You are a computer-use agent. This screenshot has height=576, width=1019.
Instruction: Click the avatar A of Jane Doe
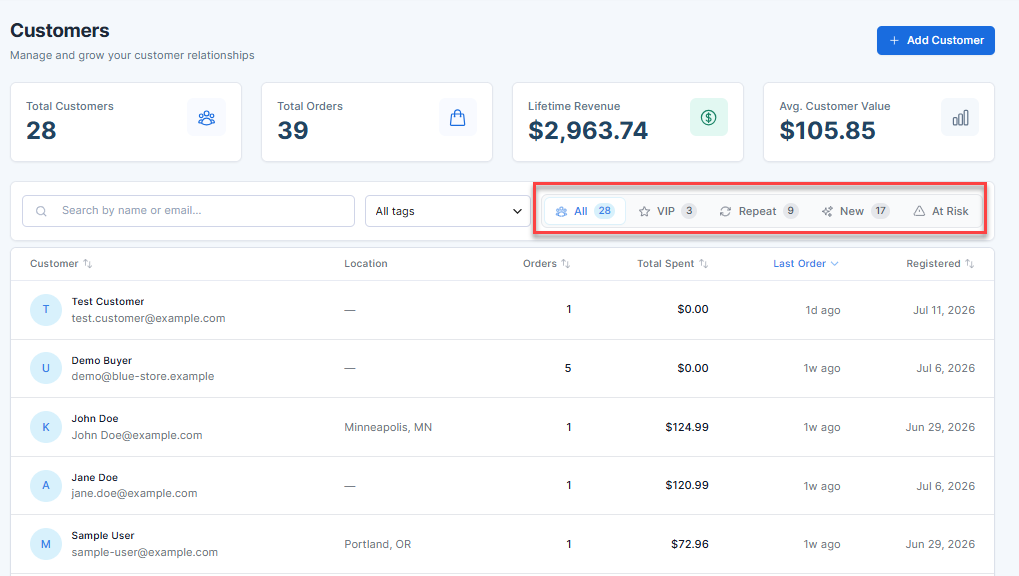click(x=45, y=486)
